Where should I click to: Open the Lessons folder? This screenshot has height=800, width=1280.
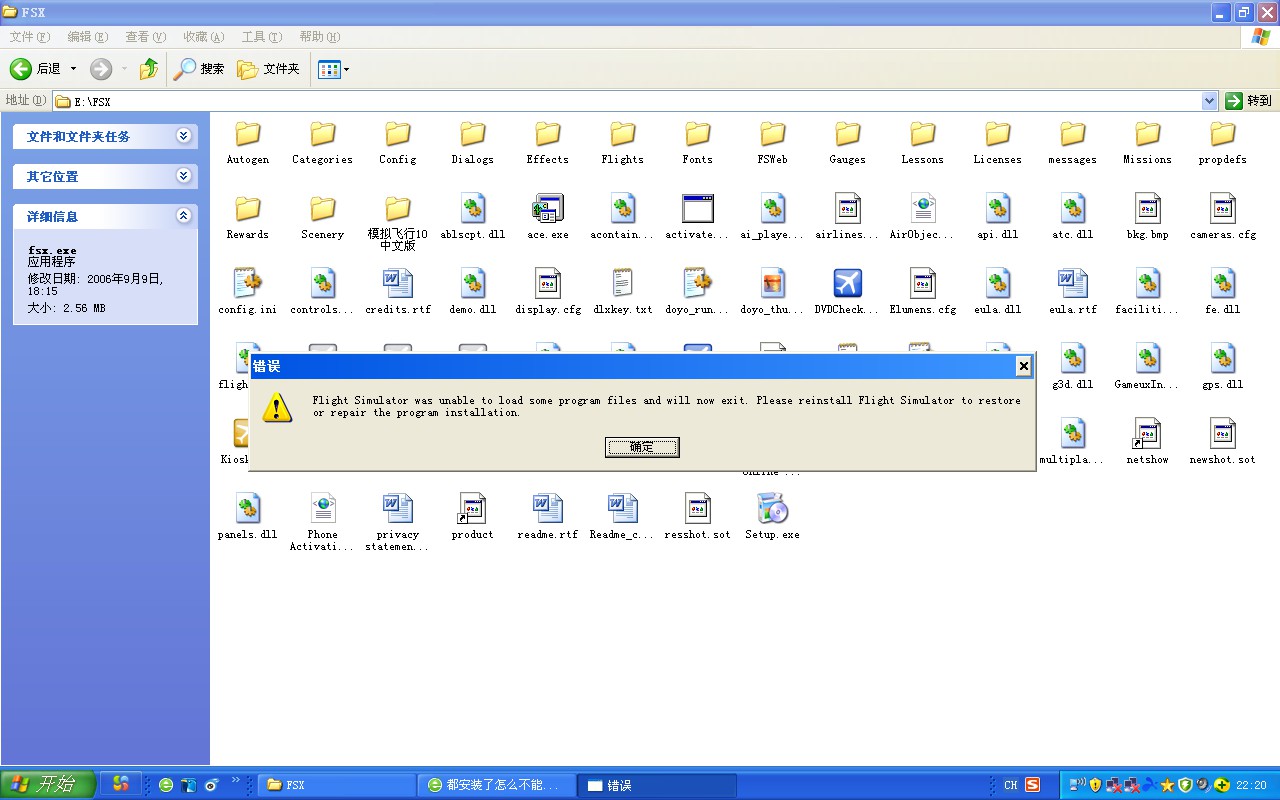pyautogui.click(x=922, y=143)
